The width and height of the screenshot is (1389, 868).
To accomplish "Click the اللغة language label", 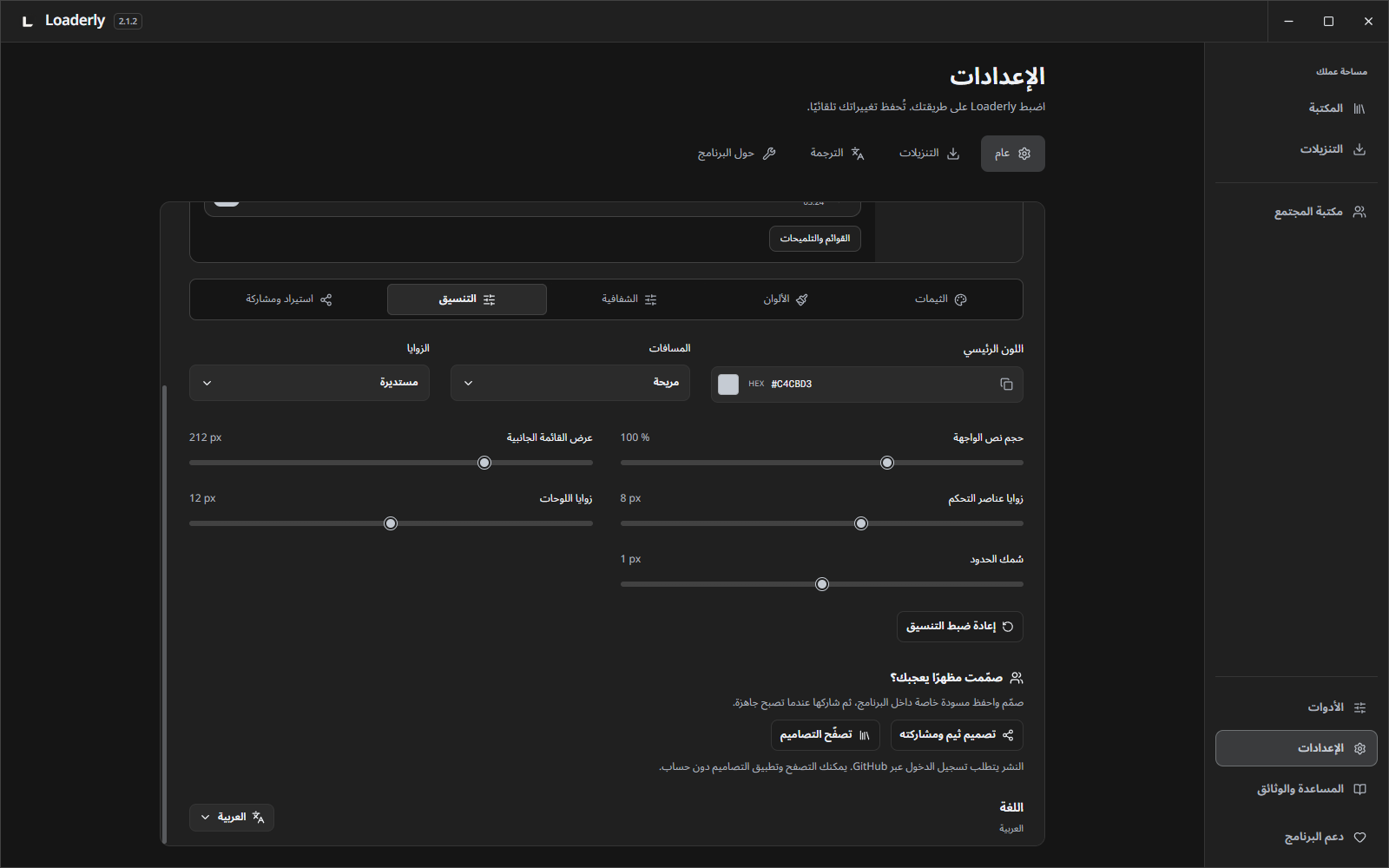I will (1011, 807).
